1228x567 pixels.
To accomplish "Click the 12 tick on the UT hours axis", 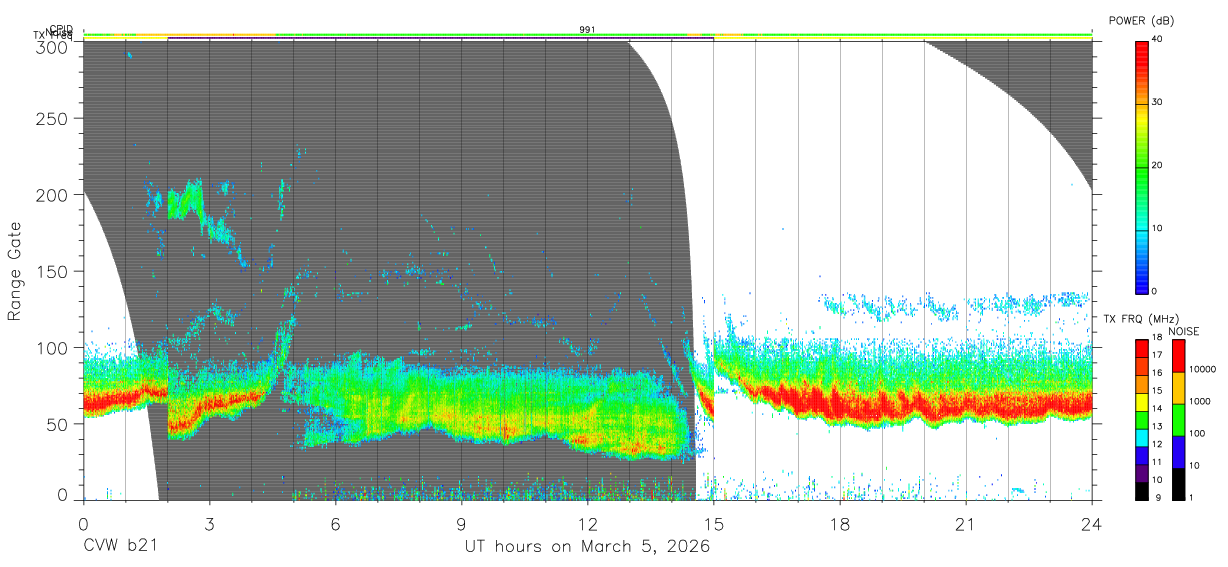I will (587, 524).
